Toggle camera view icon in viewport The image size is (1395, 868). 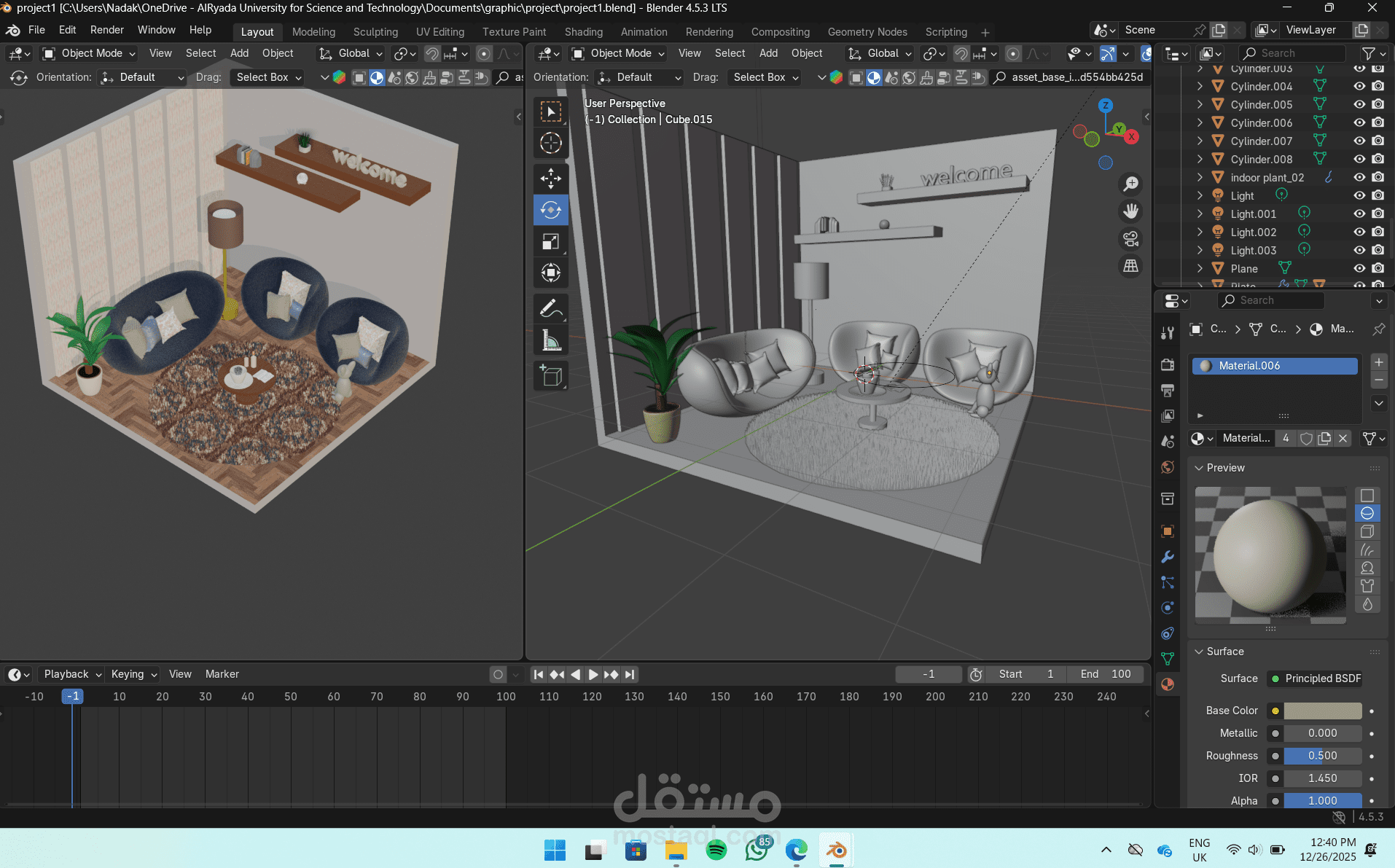tap(1130, 239)
